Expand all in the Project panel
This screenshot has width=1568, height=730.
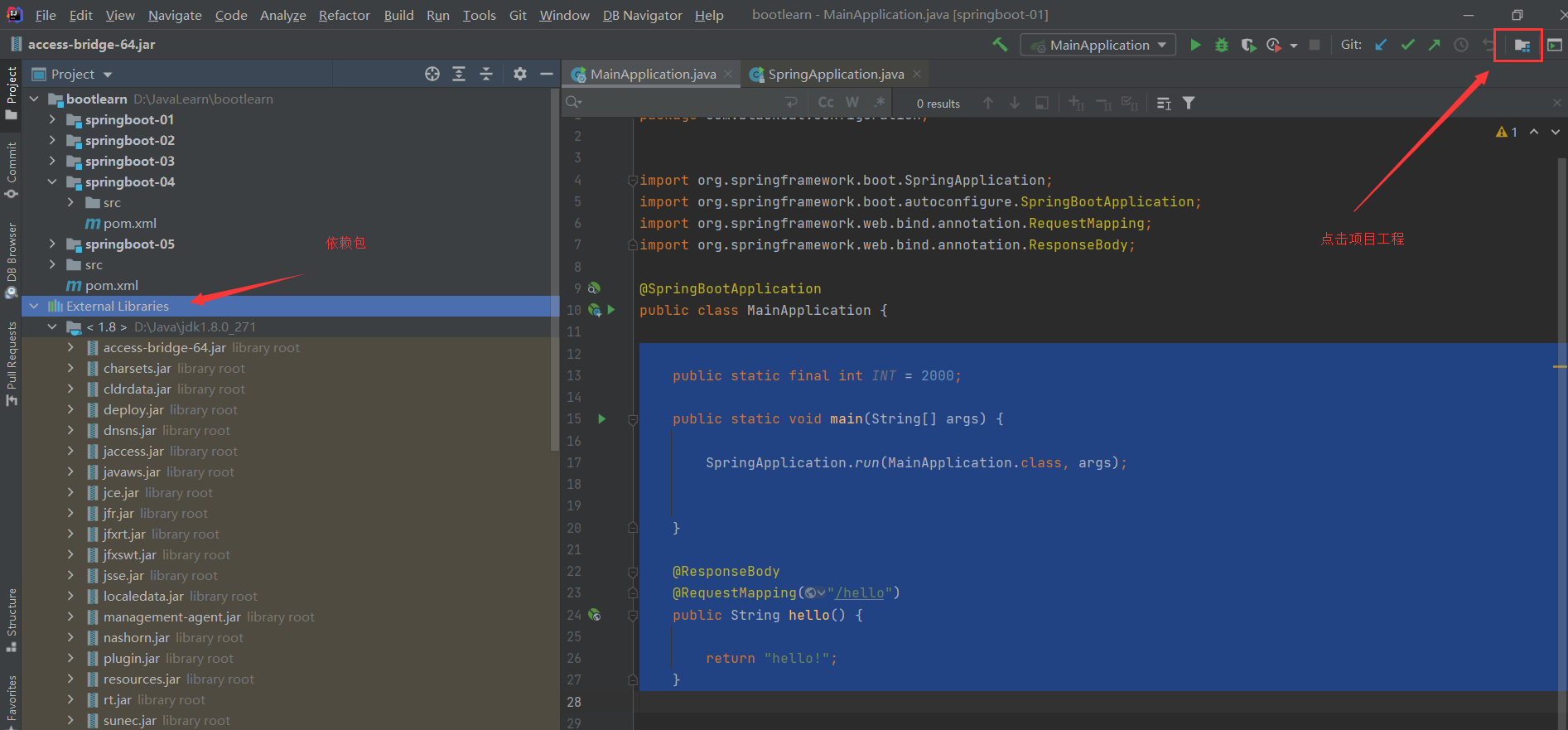[459, 74]
